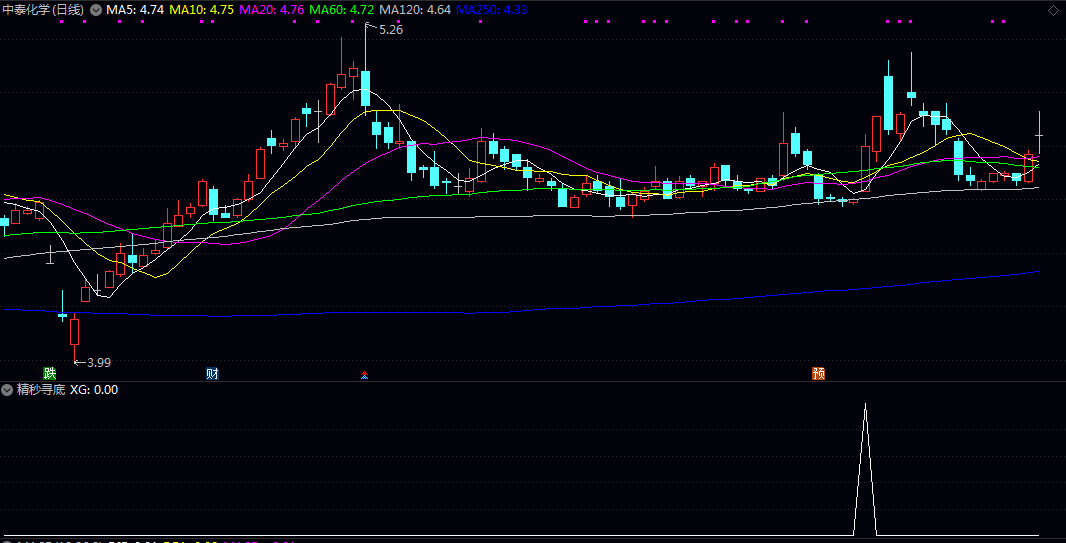Screen dimensions: 1066x543
Task: Select the MA5: 4.74 moving average label
Action: click(135, 10)
